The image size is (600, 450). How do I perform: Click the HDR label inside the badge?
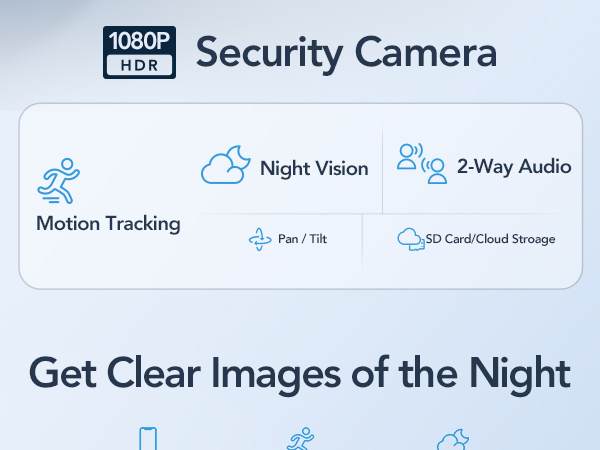coord(139,65)
